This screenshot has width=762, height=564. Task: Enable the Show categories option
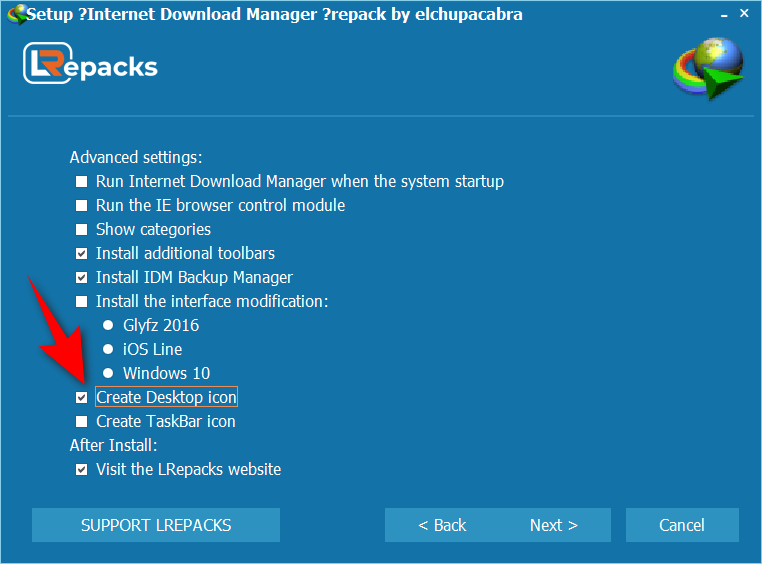point(82,229)
